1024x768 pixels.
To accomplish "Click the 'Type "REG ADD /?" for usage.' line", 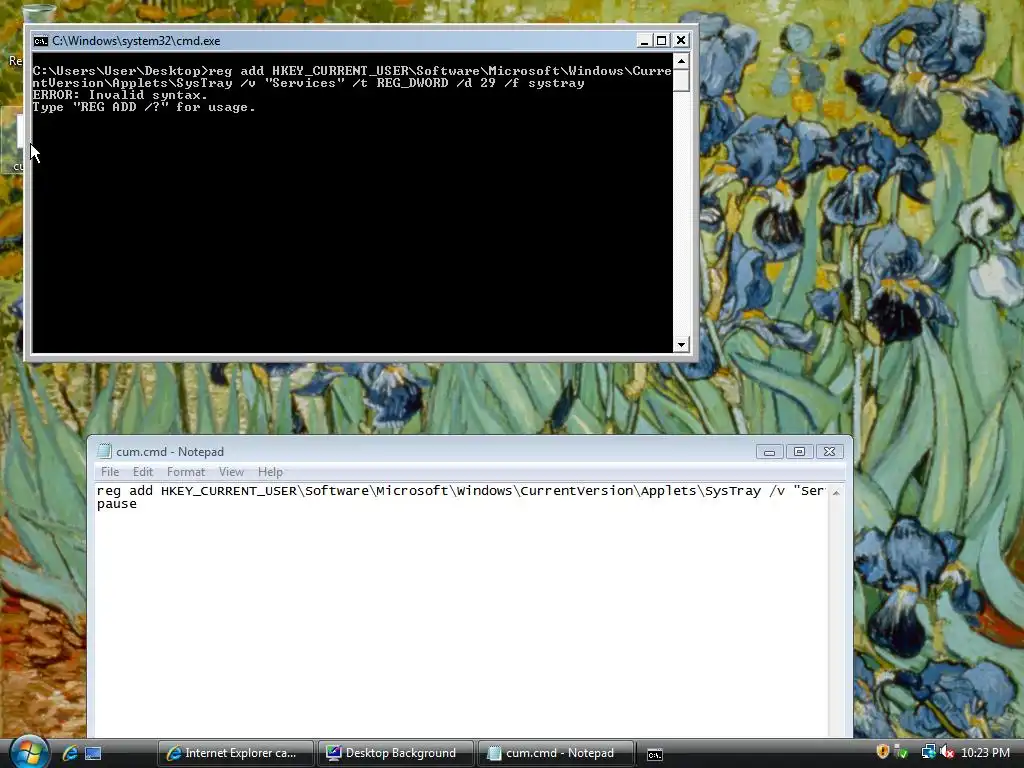I will tap(144, 107).
